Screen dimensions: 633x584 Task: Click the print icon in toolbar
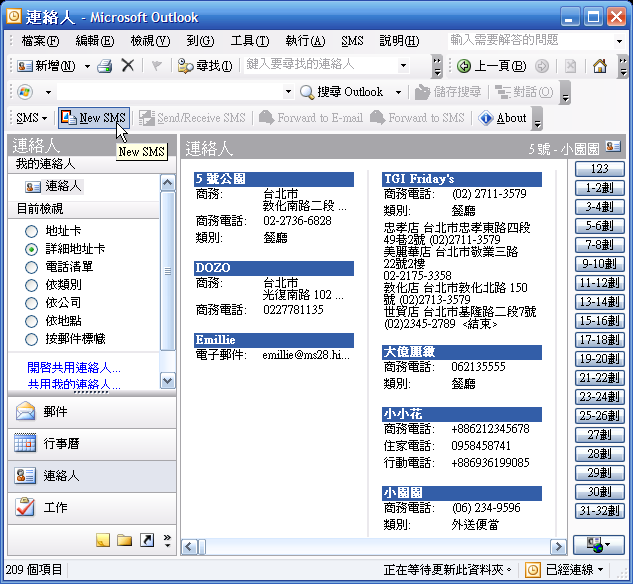(x=105, y=65)
